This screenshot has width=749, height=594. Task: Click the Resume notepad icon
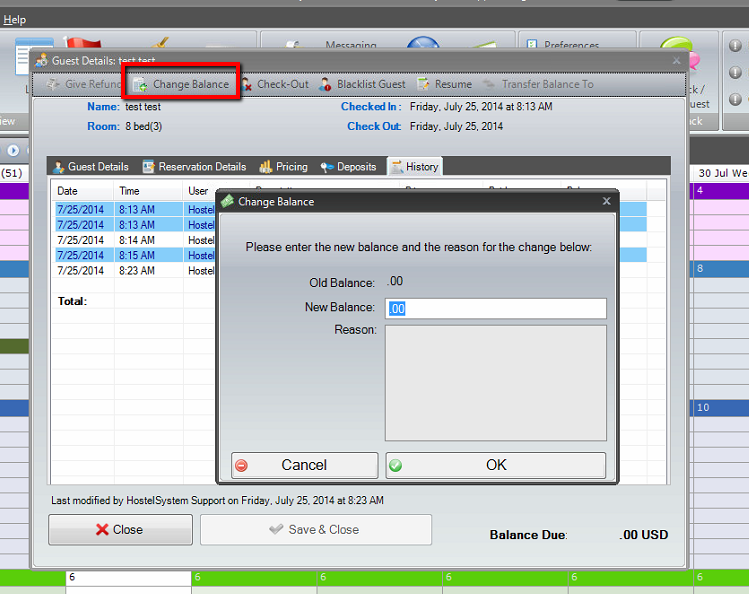click(423, 85)
